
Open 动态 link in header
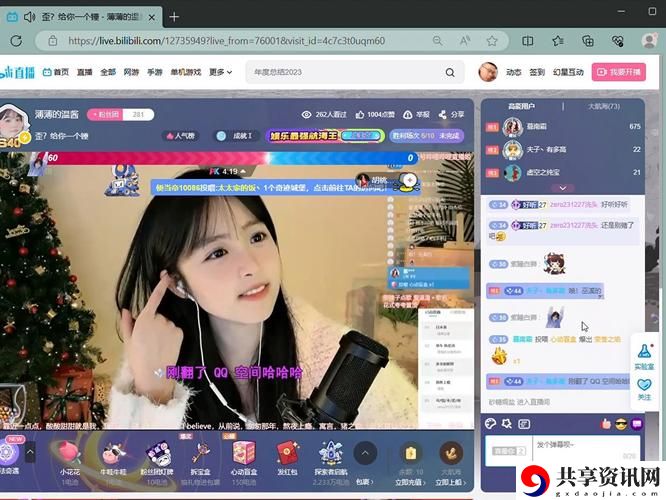point(513,72)
